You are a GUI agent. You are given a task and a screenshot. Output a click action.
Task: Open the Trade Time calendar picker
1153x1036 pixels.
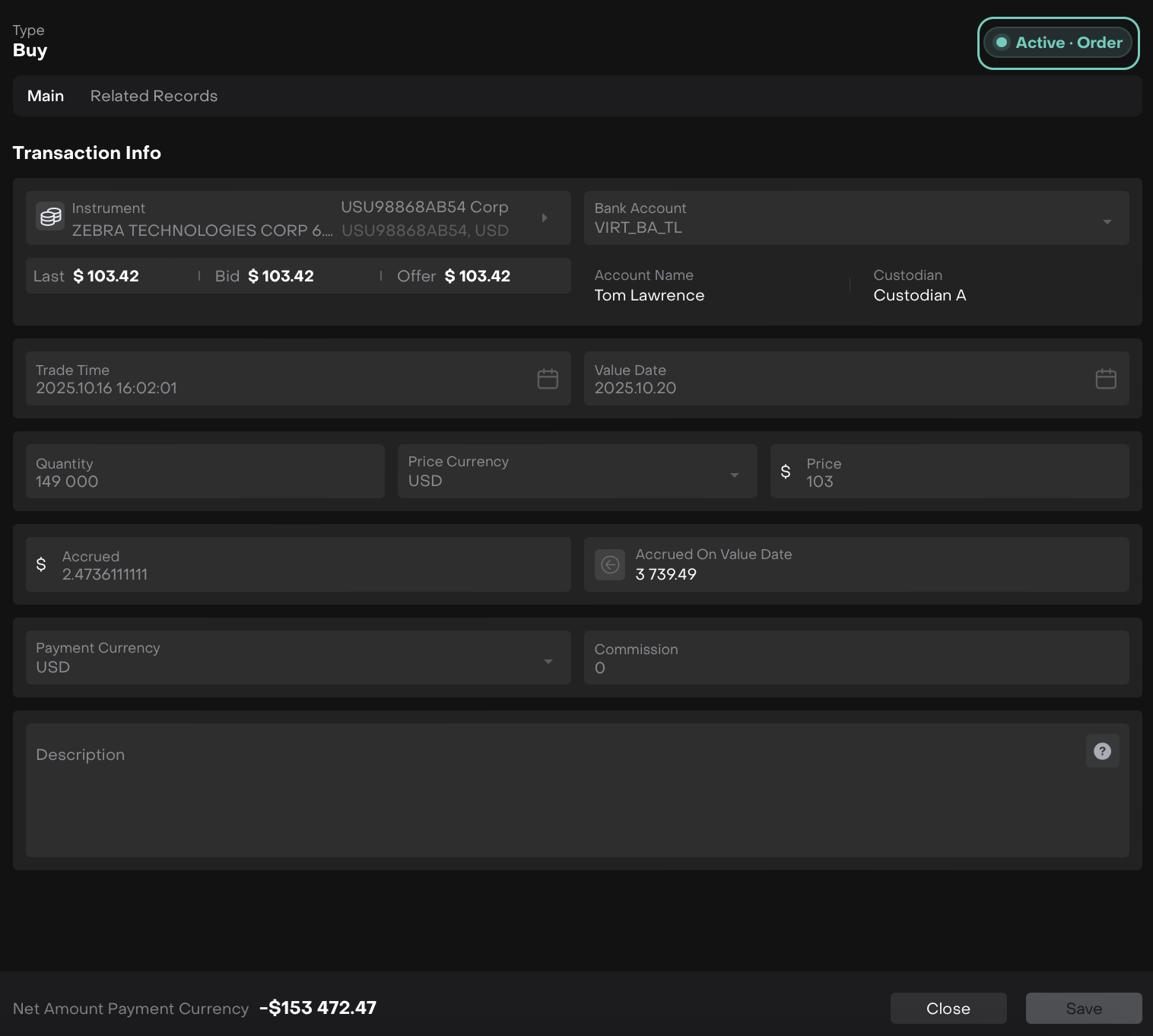pos(548,379)
